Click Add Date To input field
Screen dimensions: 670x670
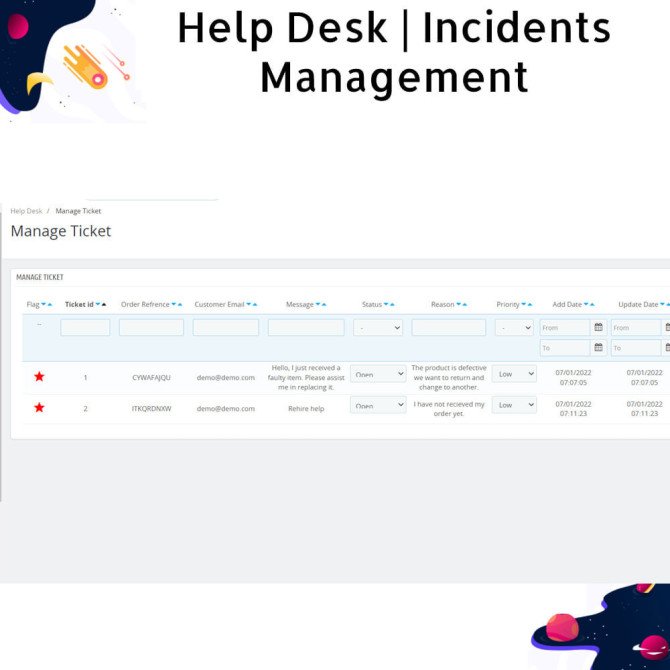click(565, 348)
